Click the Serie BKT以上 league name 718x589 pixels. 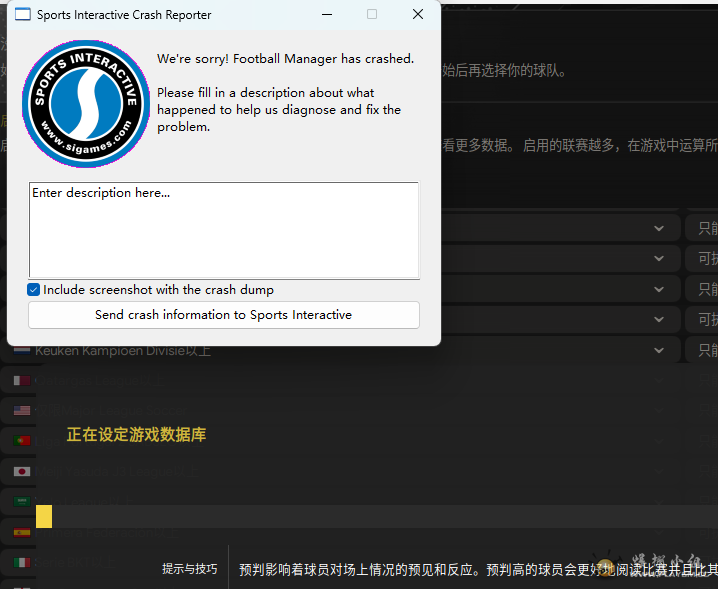[76, 562]
